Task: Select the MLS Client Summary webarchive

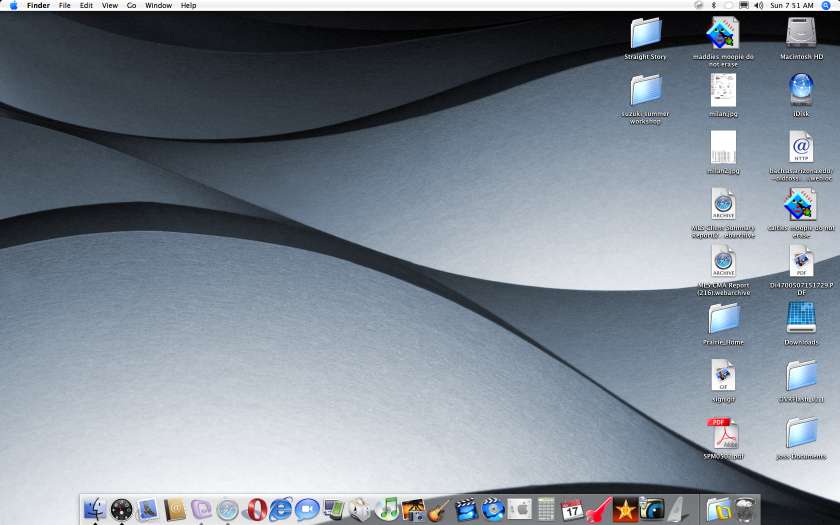Action: [723, 204]
